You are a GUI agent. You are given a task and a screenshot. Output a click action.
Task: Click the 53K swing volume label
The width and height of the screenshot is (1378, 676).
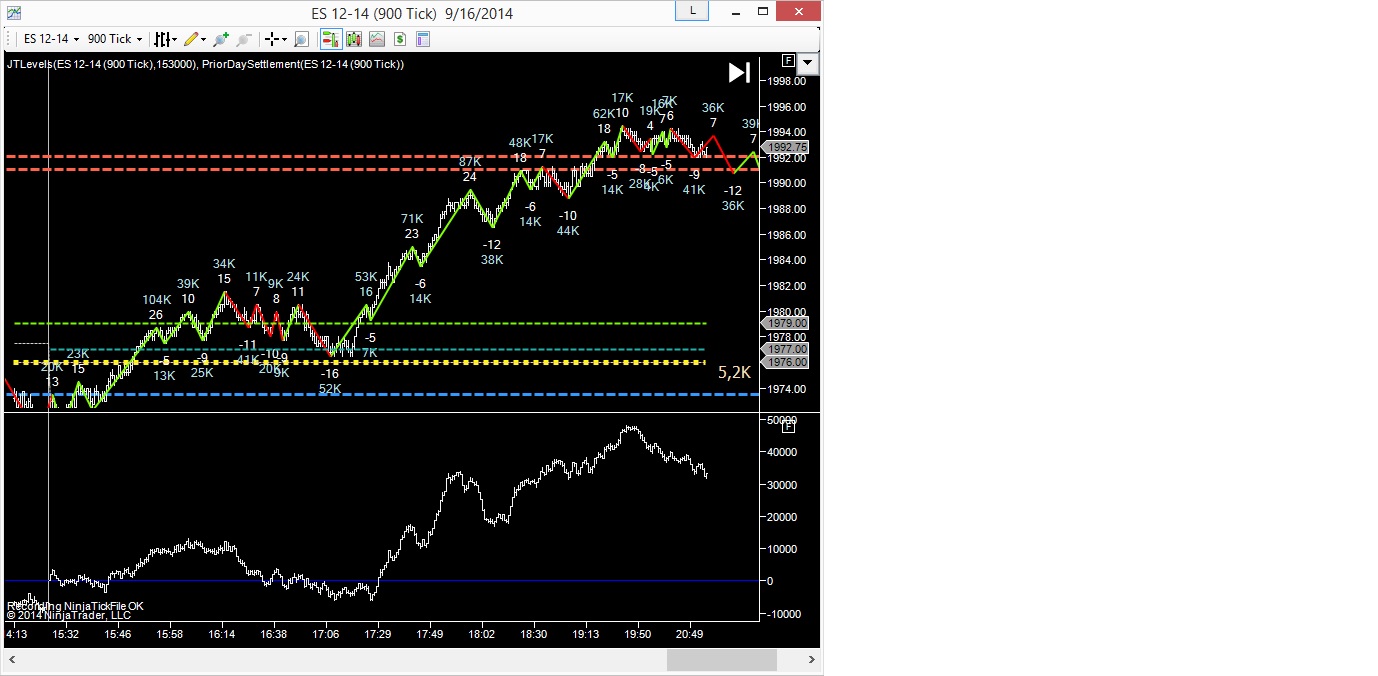(366, 277)
